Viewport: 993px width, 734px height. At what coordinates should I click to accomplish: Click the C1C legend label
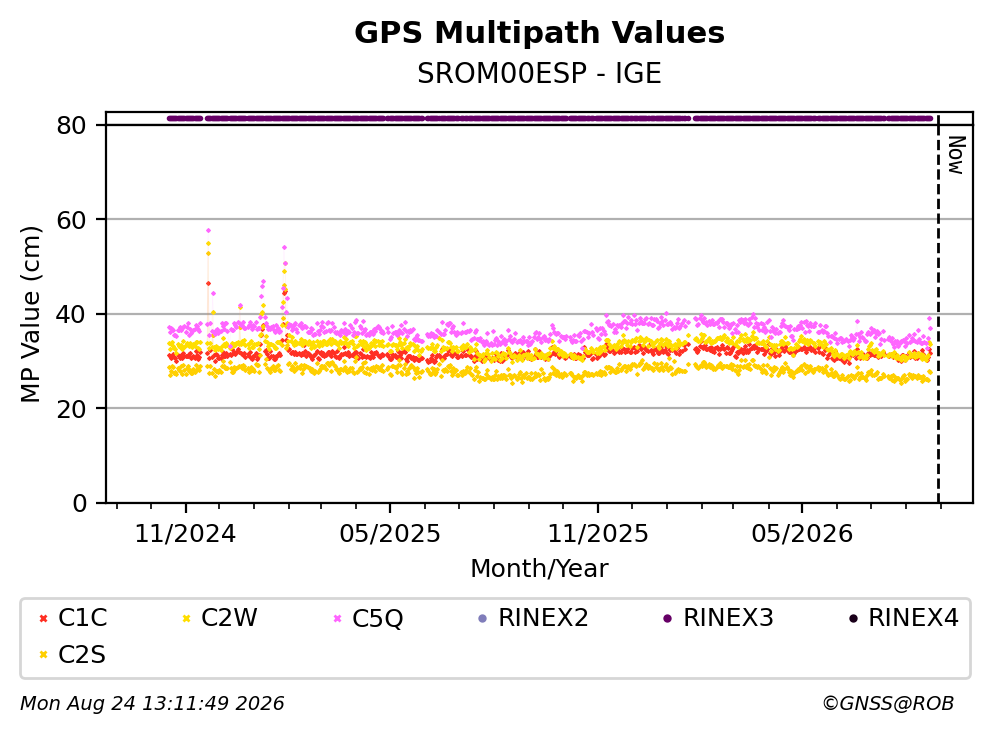82,618
